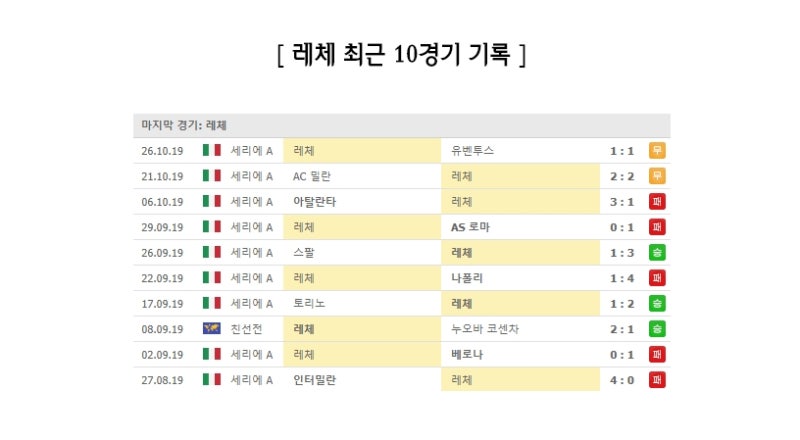The image size is (800, 440).
Task: Click the green win badge on 누오바 코센차 row
Action: [657, 329]
